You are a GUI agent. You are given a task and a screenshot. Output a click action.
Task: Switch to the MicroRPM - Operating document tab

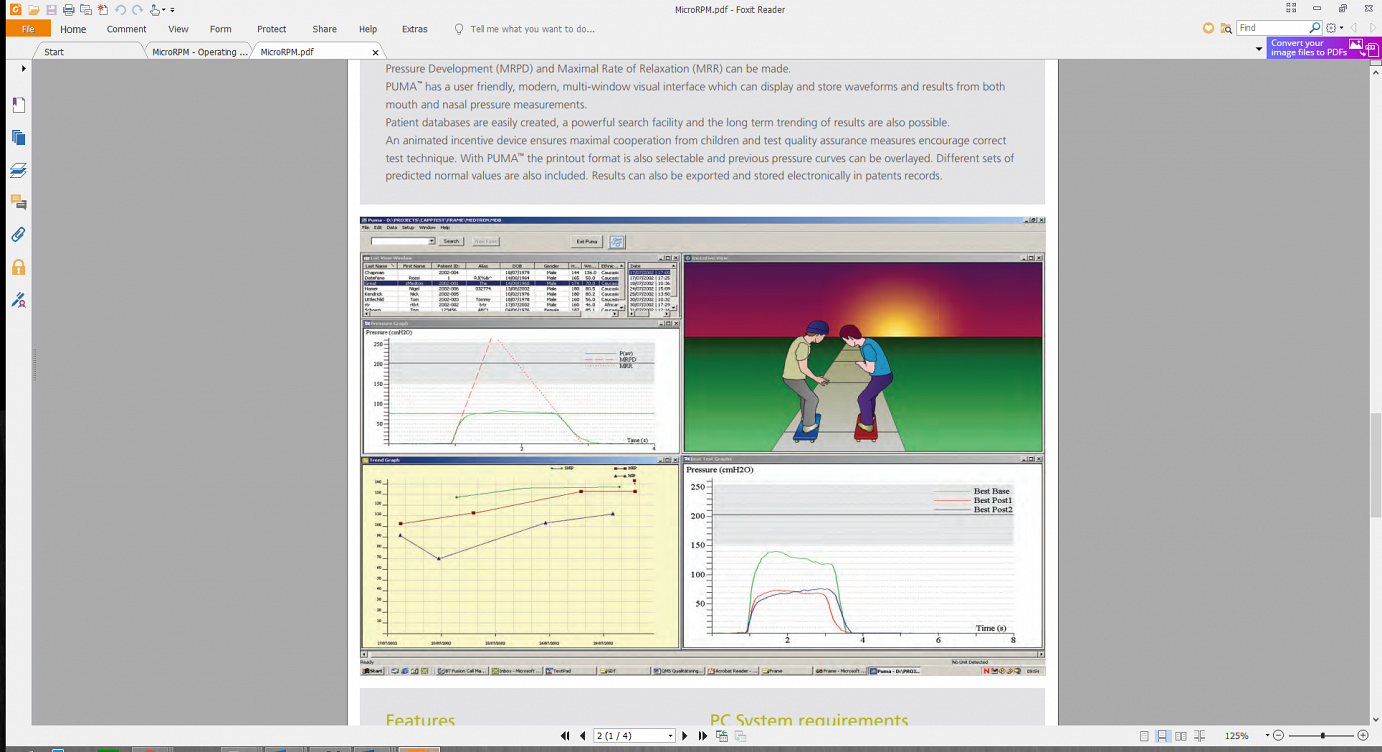(200, 52)
